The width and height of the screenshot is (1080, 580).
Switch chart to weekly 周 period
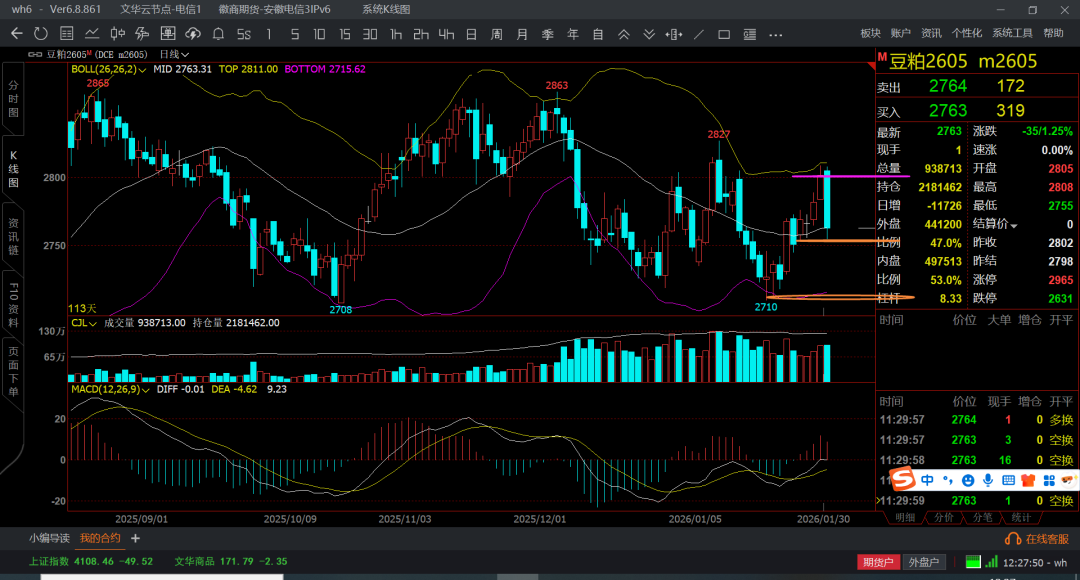[x=496, y=34]
